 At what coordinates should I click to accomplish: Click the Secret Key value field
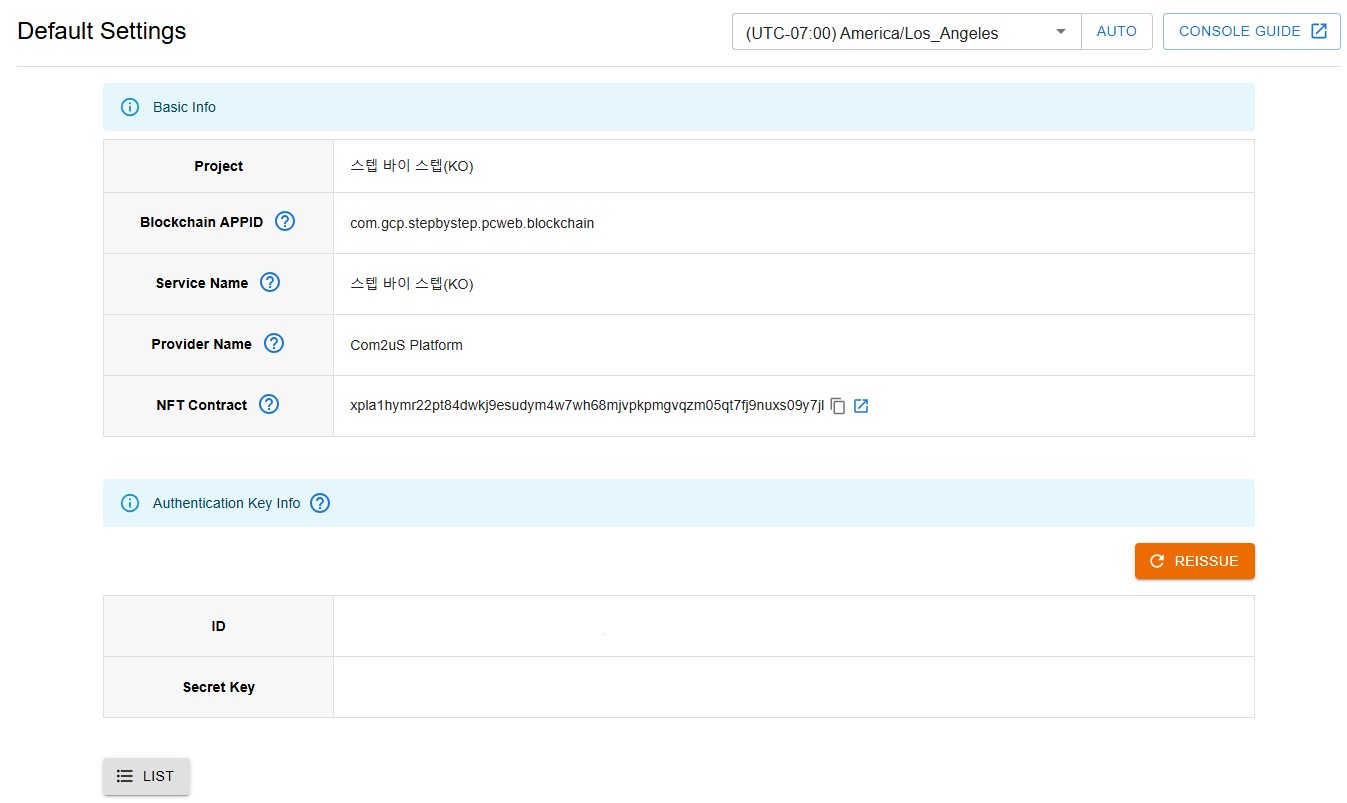(792, 687)
